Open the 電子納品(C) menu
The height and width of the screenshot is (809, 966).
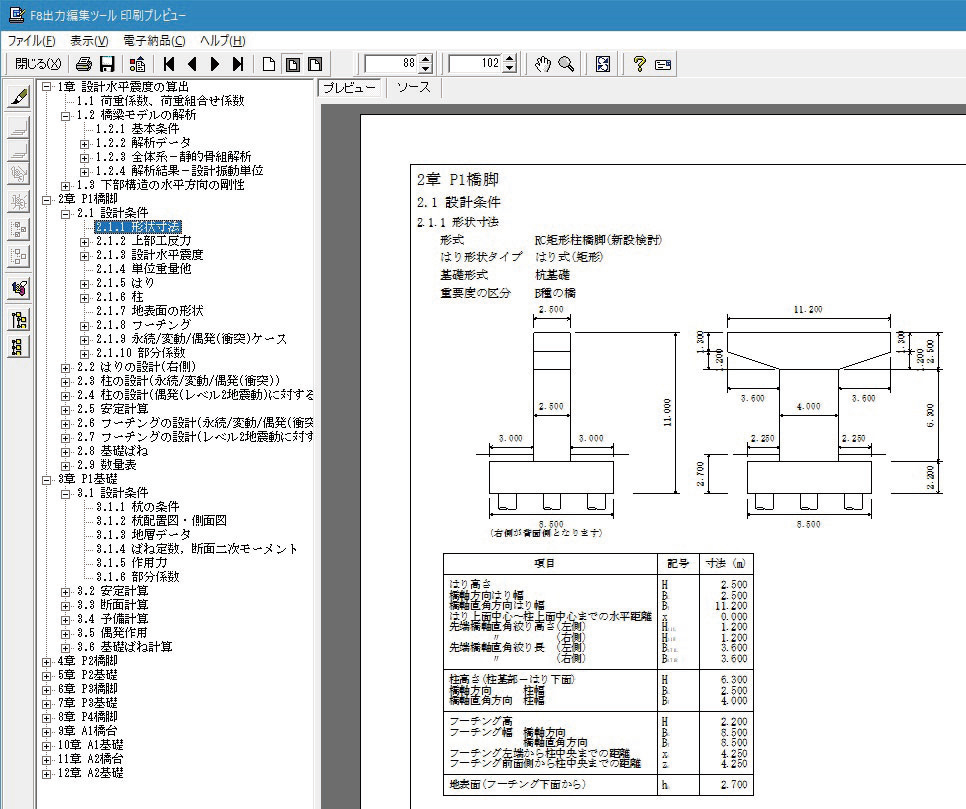[154, 41]
